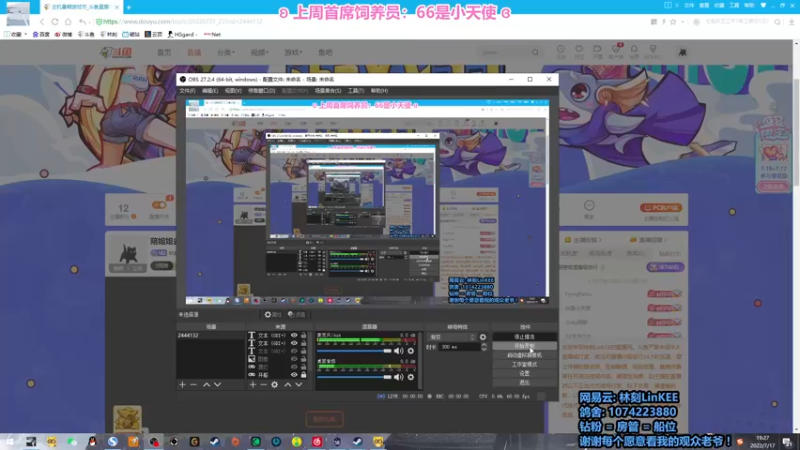The height and width of the screenshot is (450, 800).
Task: Open source properties gear in the Sources toolbar
Action: pos(274,384)
